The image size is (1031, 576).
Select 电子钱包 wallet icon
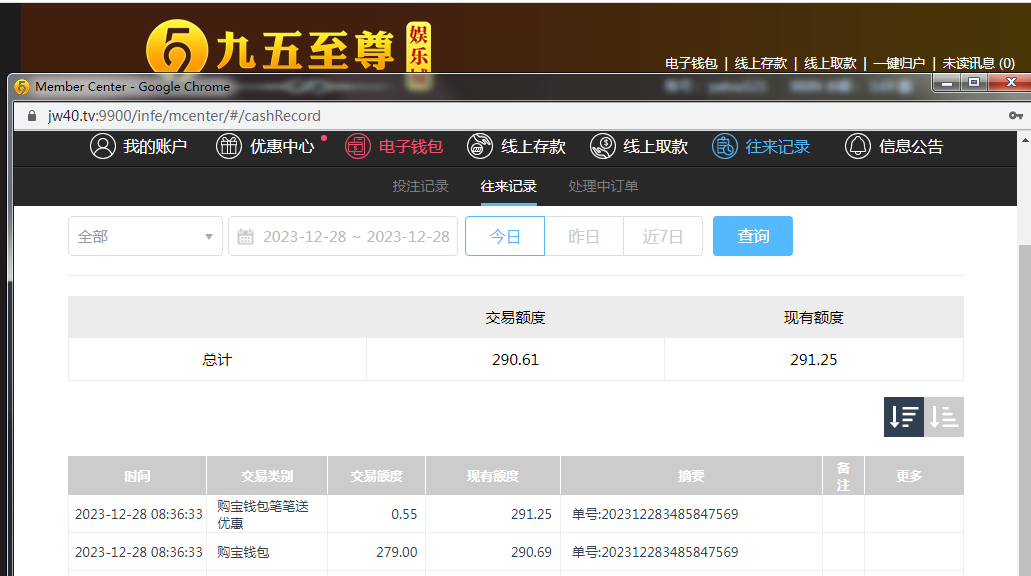(358, 147)
